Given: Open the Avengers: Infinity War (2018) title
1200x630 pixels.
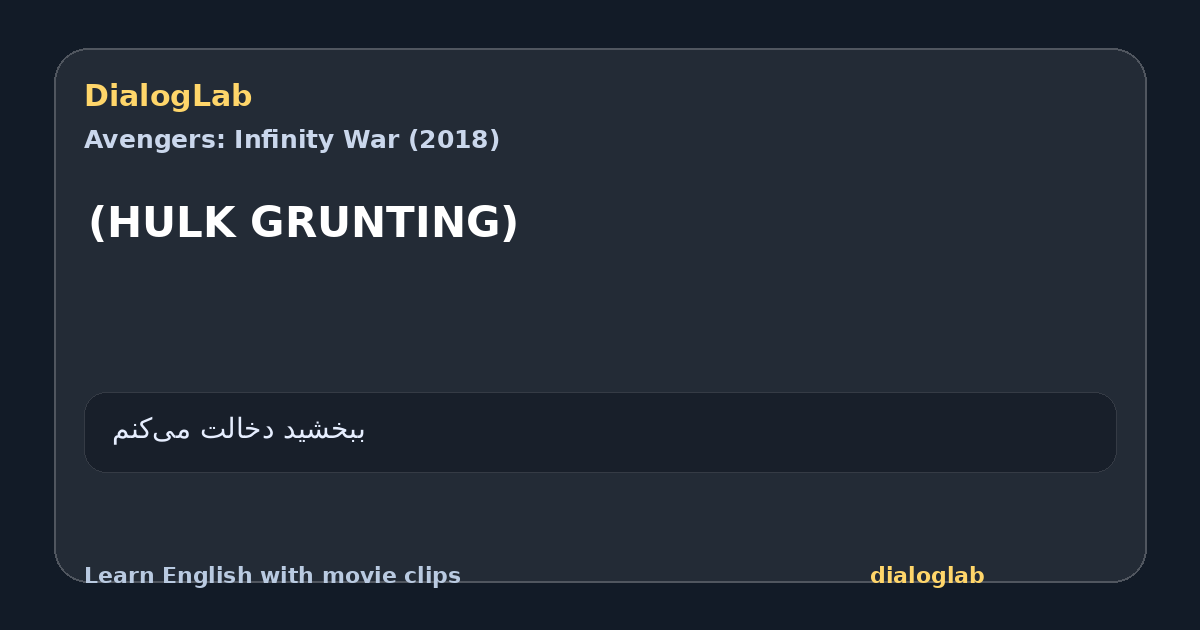Looking at the screenshot, I should pos(292,140).
